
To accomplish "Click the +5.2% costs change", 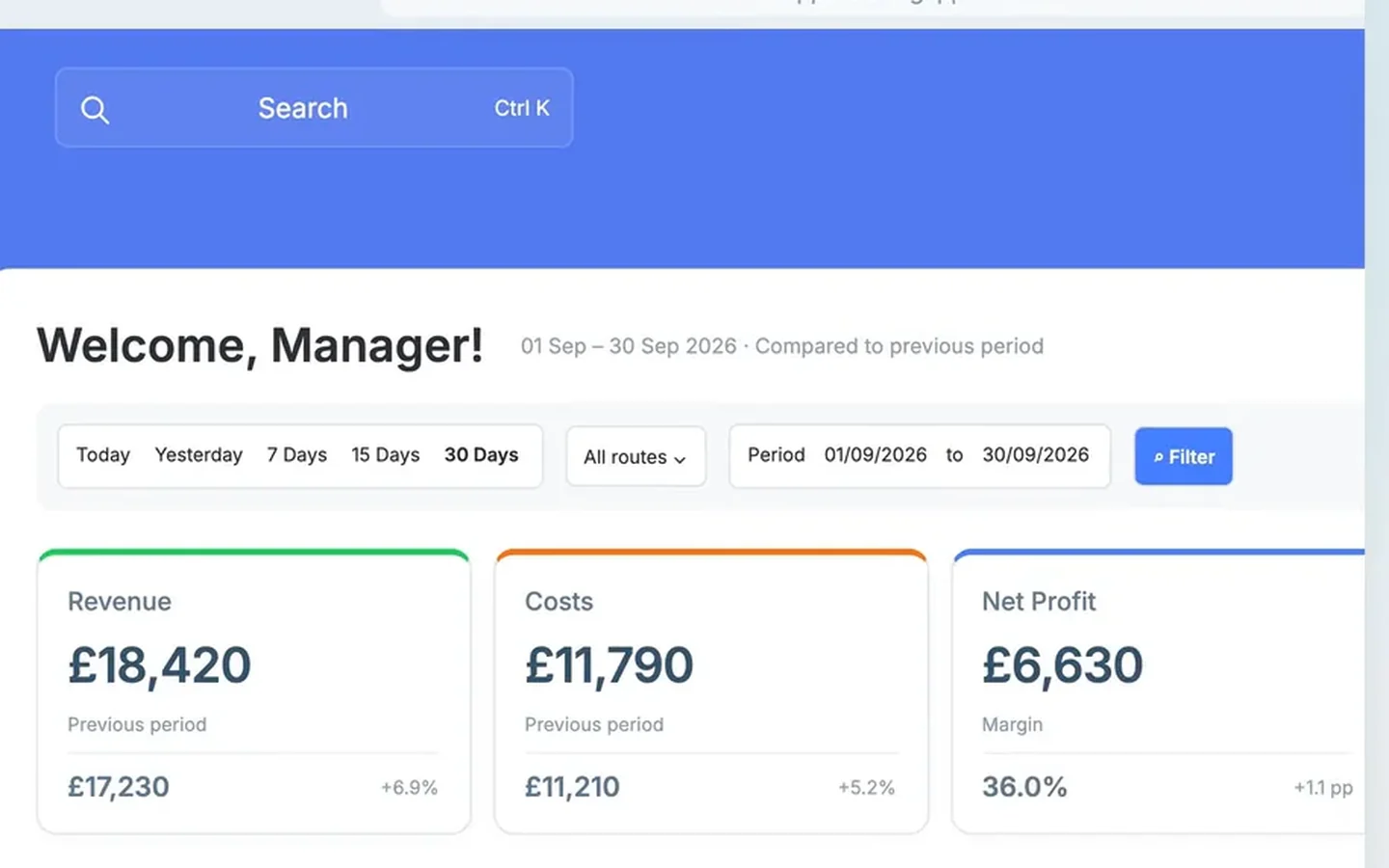I will tap(866, 788).
